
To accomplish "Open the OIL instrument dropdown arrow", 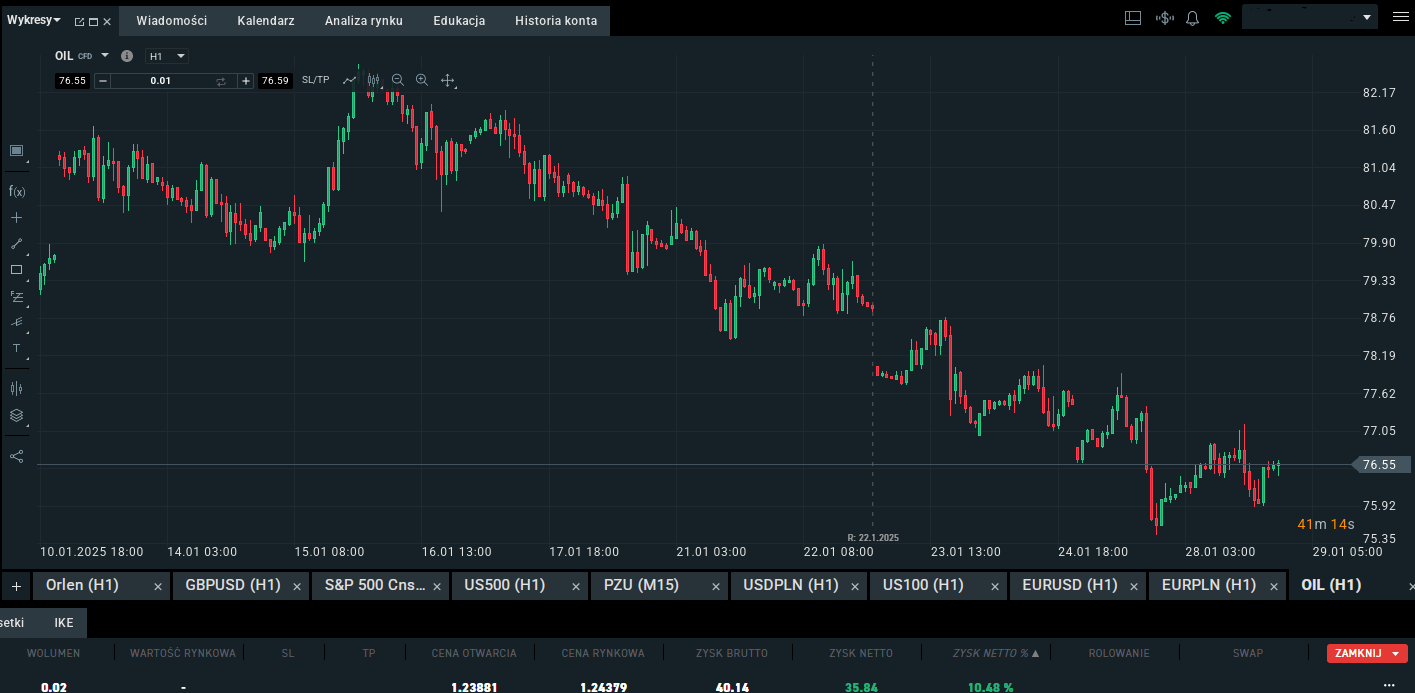I will pos(105,56).
